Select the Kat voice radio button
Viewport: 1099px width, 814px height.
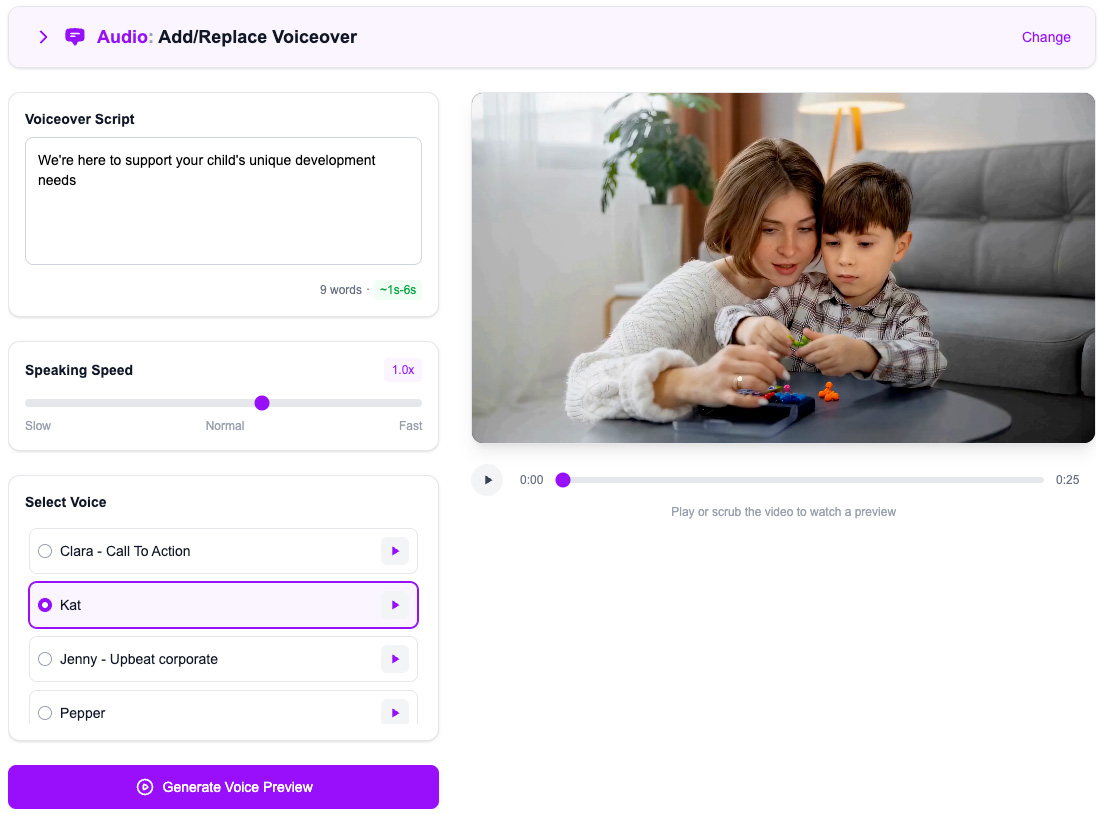click(45, 605)
